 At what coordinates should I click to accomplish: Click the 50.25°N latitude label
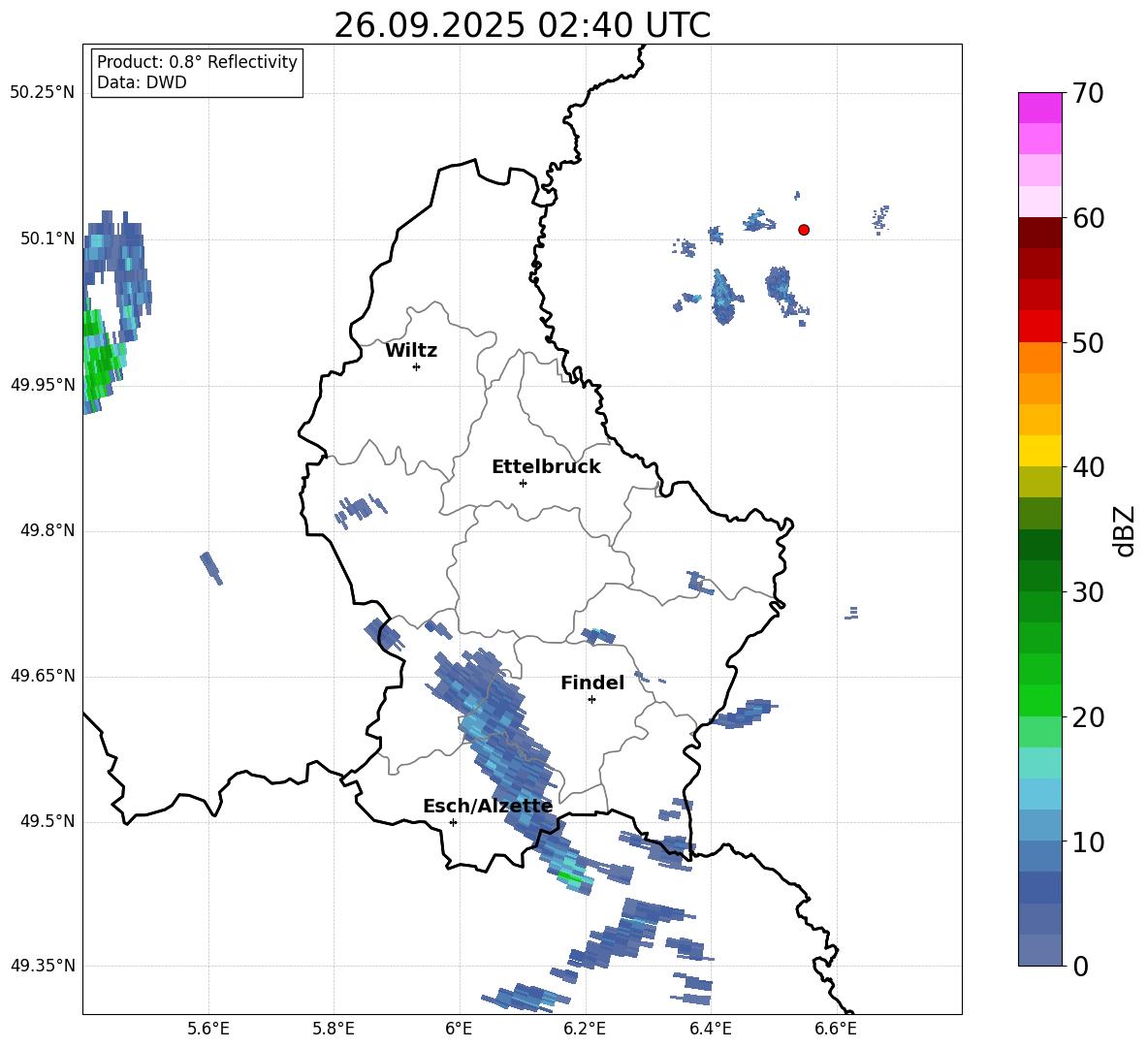[x=43, y=93]
